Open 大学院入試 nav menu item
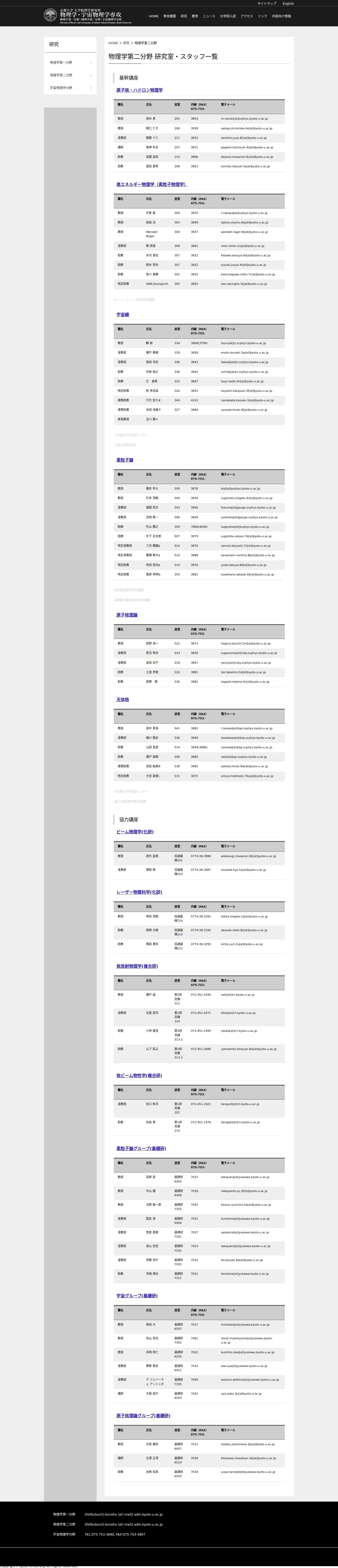Viewport: 338px width, 1568px height. click(228, 16)
